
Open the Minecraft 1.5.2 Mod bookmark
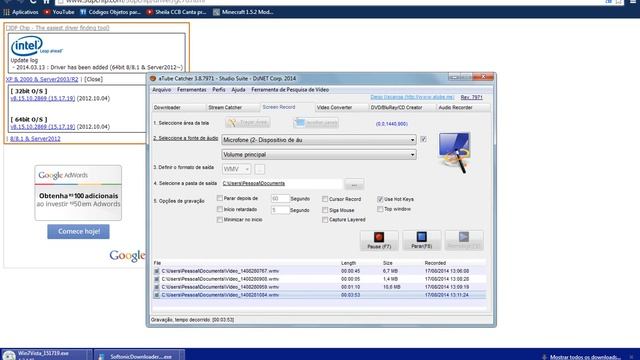click(x=243, y=12)
